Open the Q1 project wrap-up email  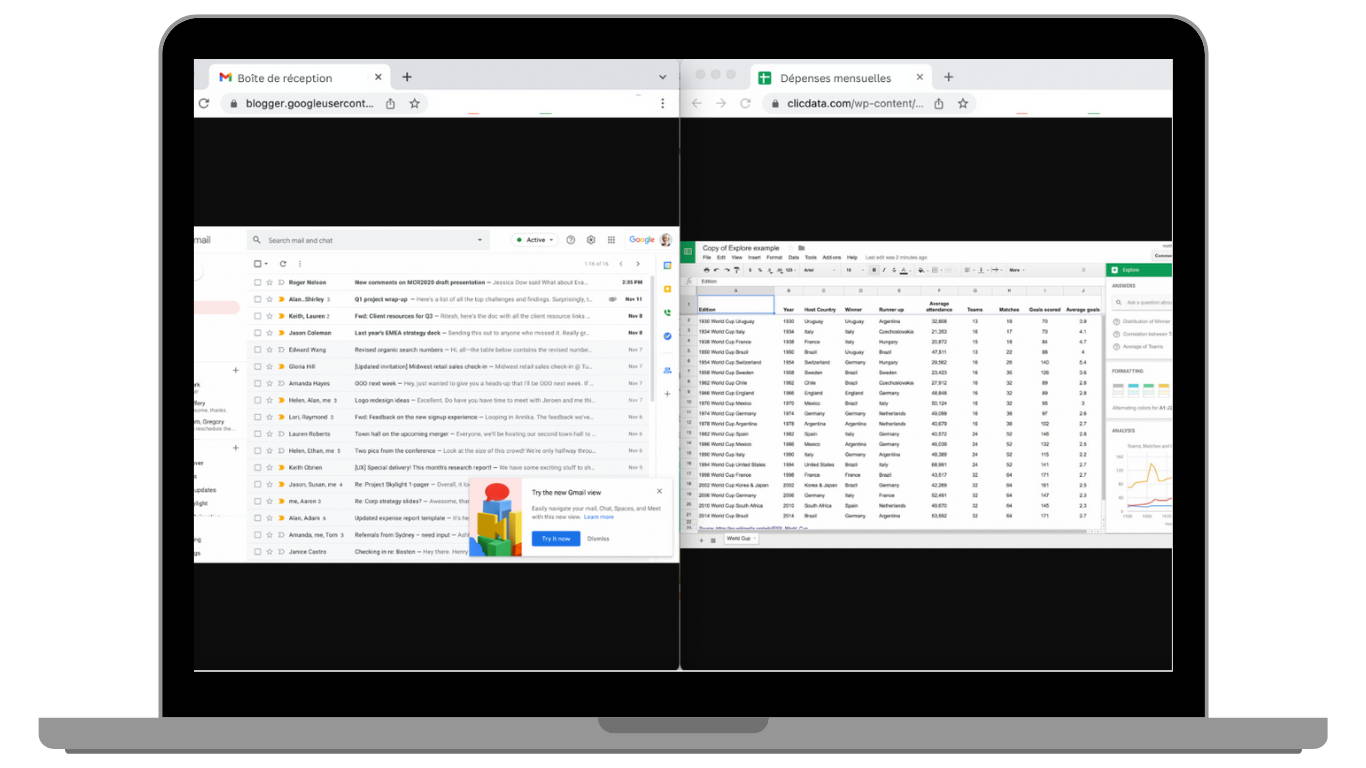[x=450, y=299]
